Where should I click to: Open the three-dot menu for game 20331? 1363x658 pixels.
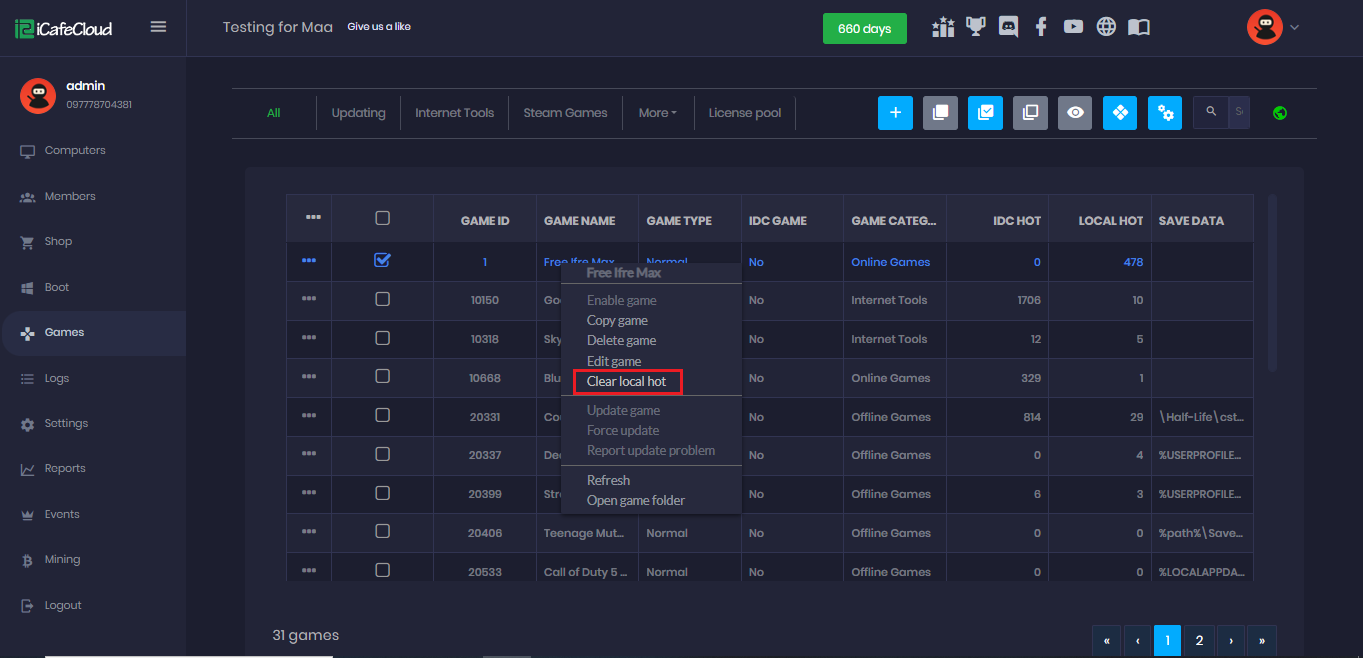pyautogui.click(x=309, y=416)
